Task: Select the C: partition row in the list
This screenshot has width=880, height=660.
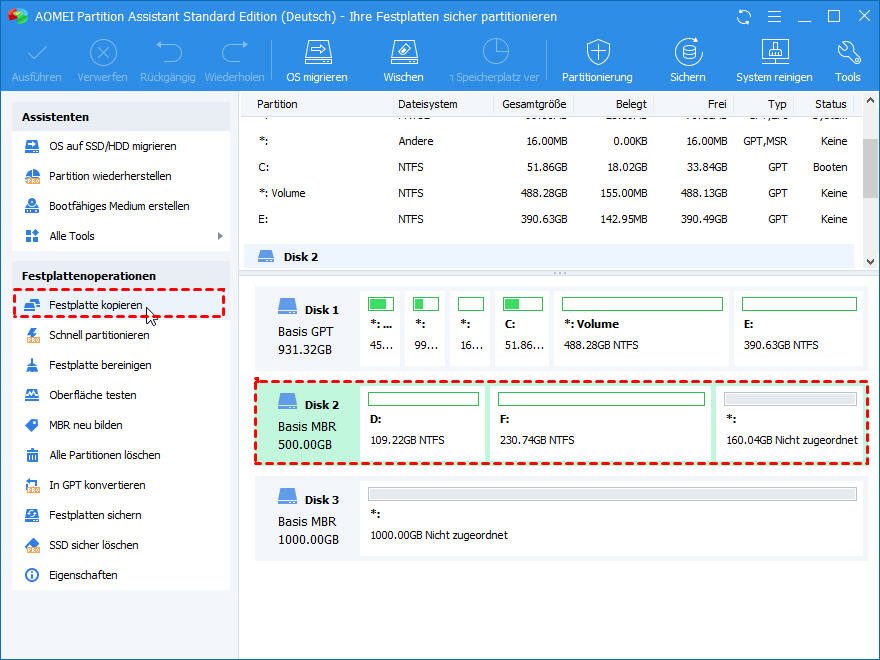Action: click(553, 167)
